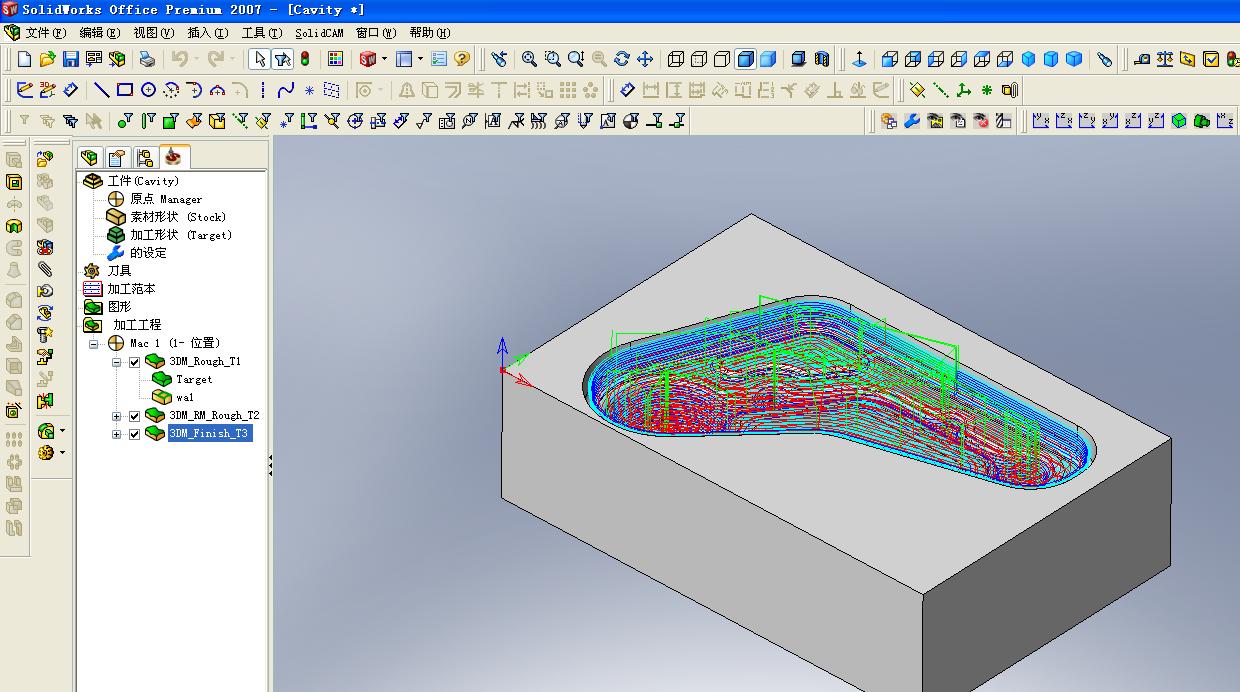
Task: Toggle the filter faces icon
Action: pyautogui.click(x=171, y=121)
